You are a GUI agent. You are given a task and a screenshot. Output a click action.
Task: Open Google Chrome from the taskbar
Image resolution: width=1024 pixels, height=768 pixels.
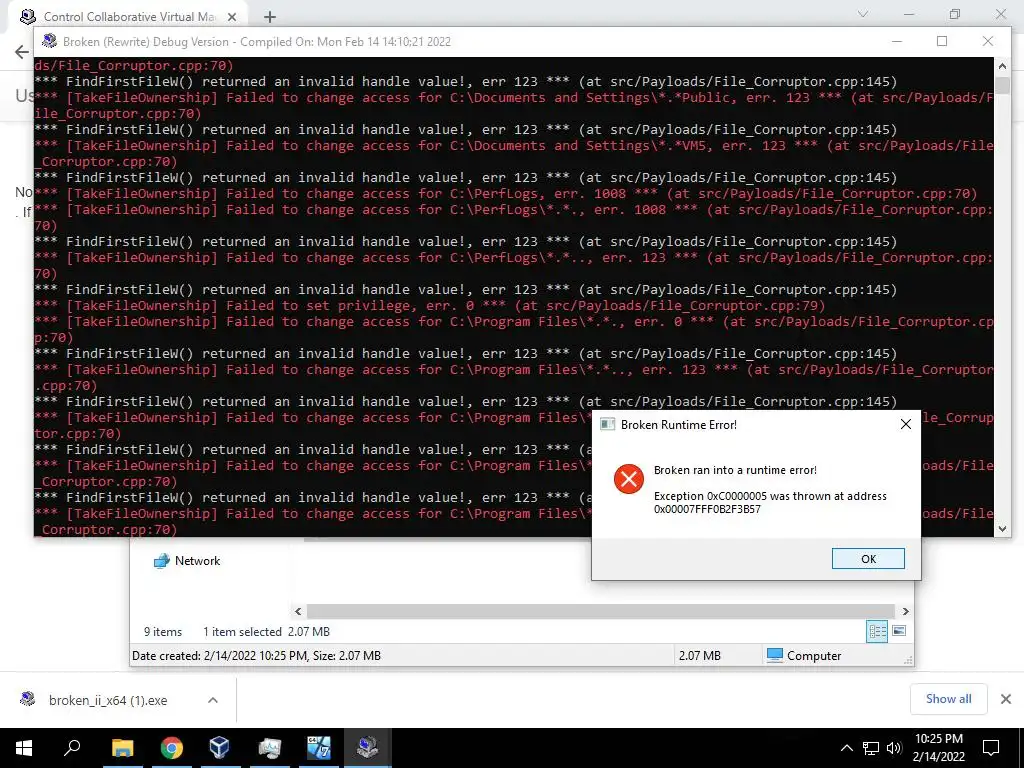click(171, 748)
